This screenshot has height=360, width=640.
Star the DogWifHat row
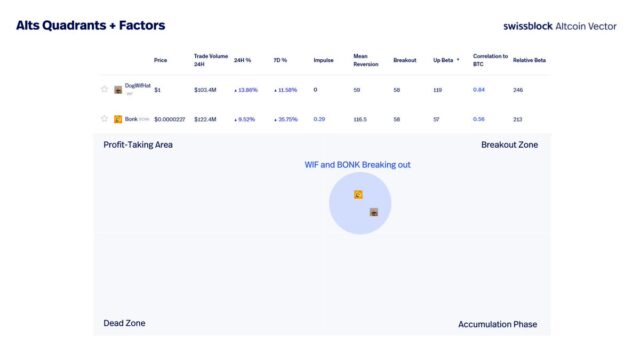[x=104, y=89]
